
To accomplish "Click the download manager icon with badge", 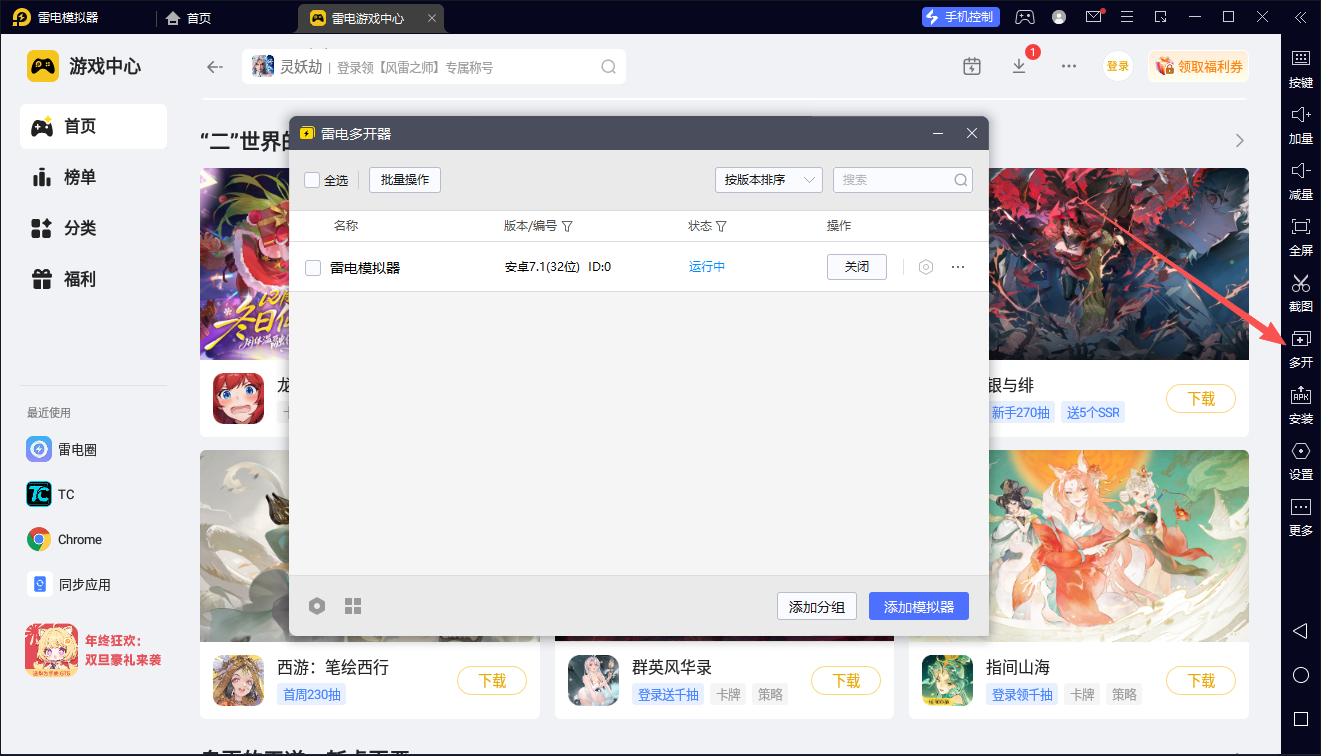I will click(x=1019, y=66).
